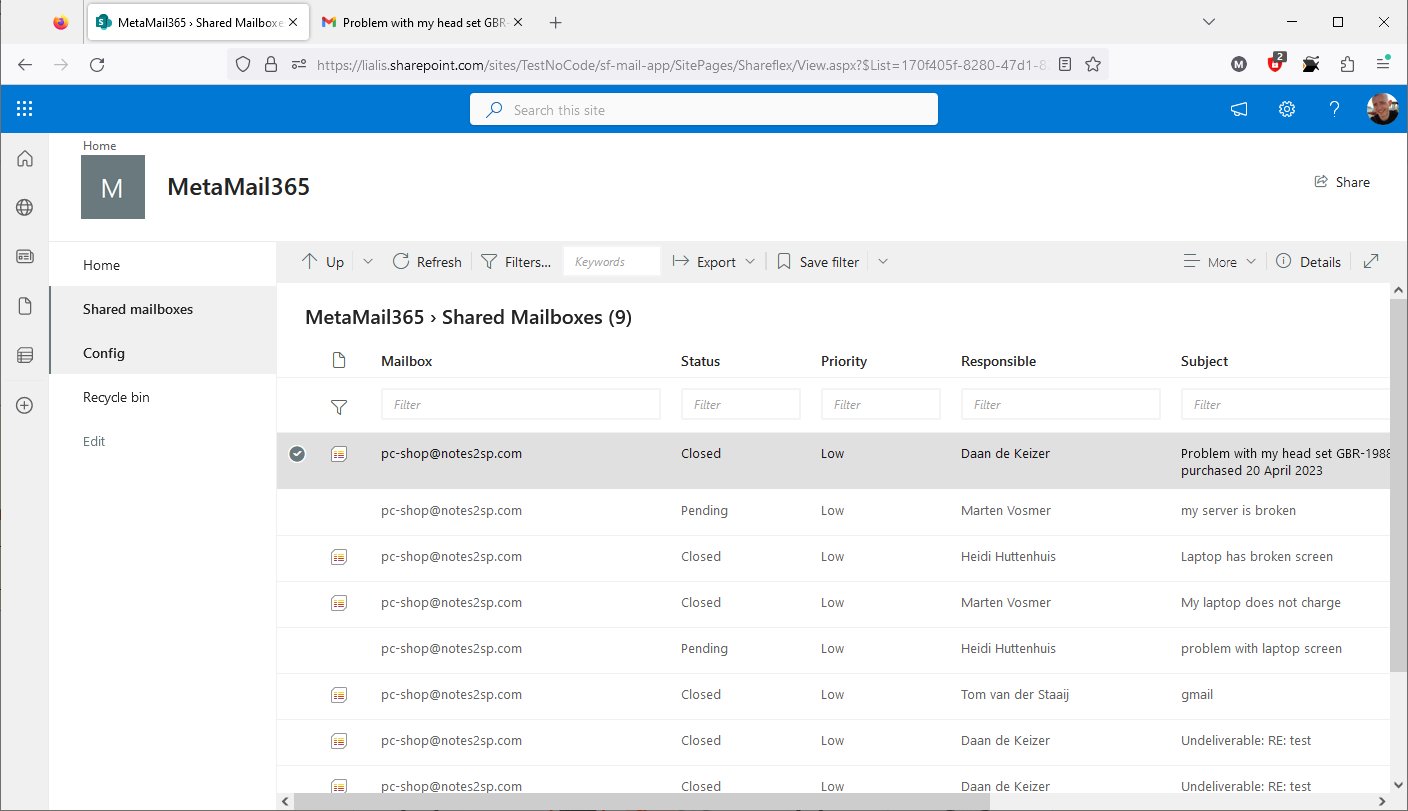Screen dimensions: 1408x811
Task: Click the Create plus icon in app bar
Action: tap(25, 405)
